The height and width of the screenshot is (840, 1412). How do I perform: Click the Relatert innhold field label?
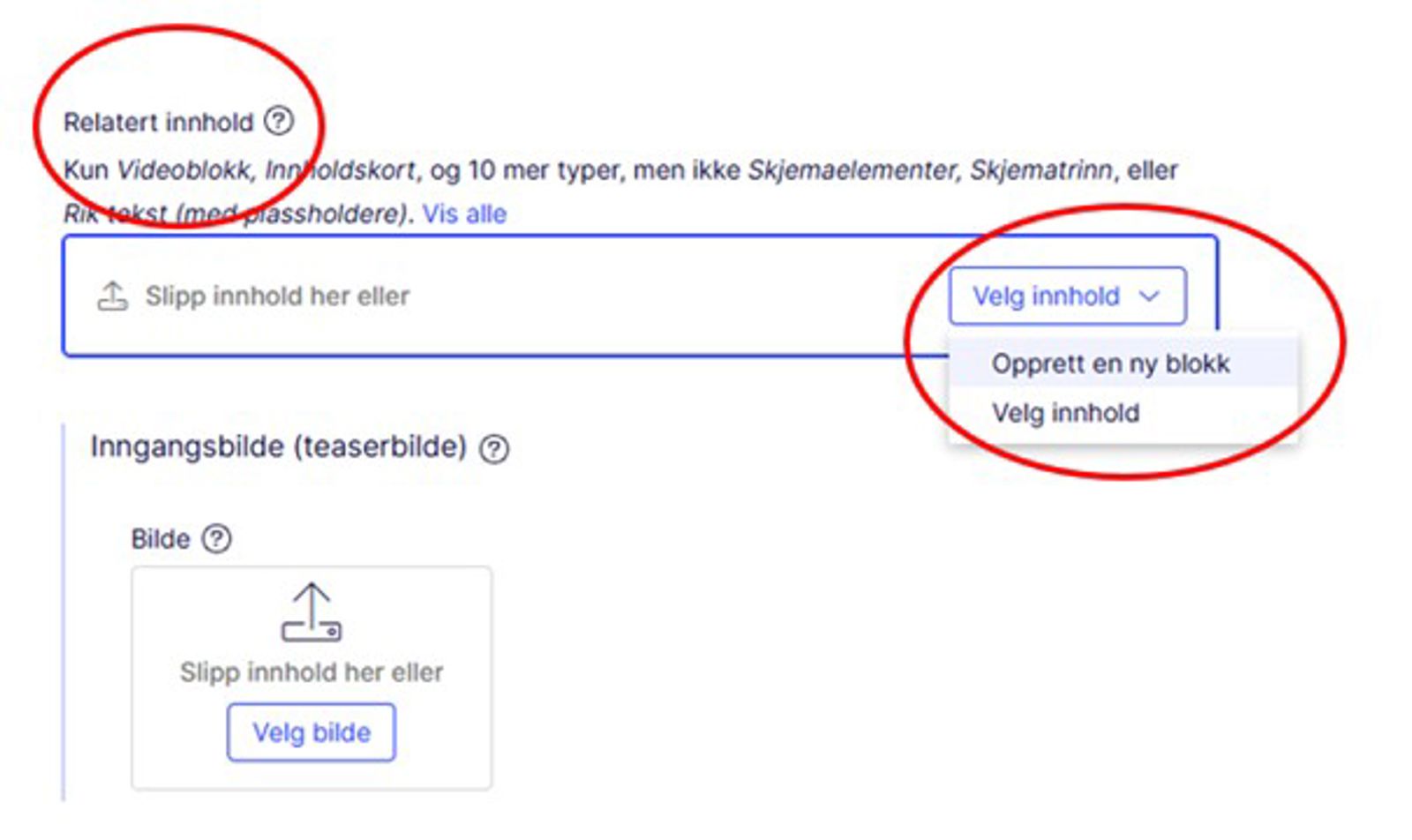[158, 122]
